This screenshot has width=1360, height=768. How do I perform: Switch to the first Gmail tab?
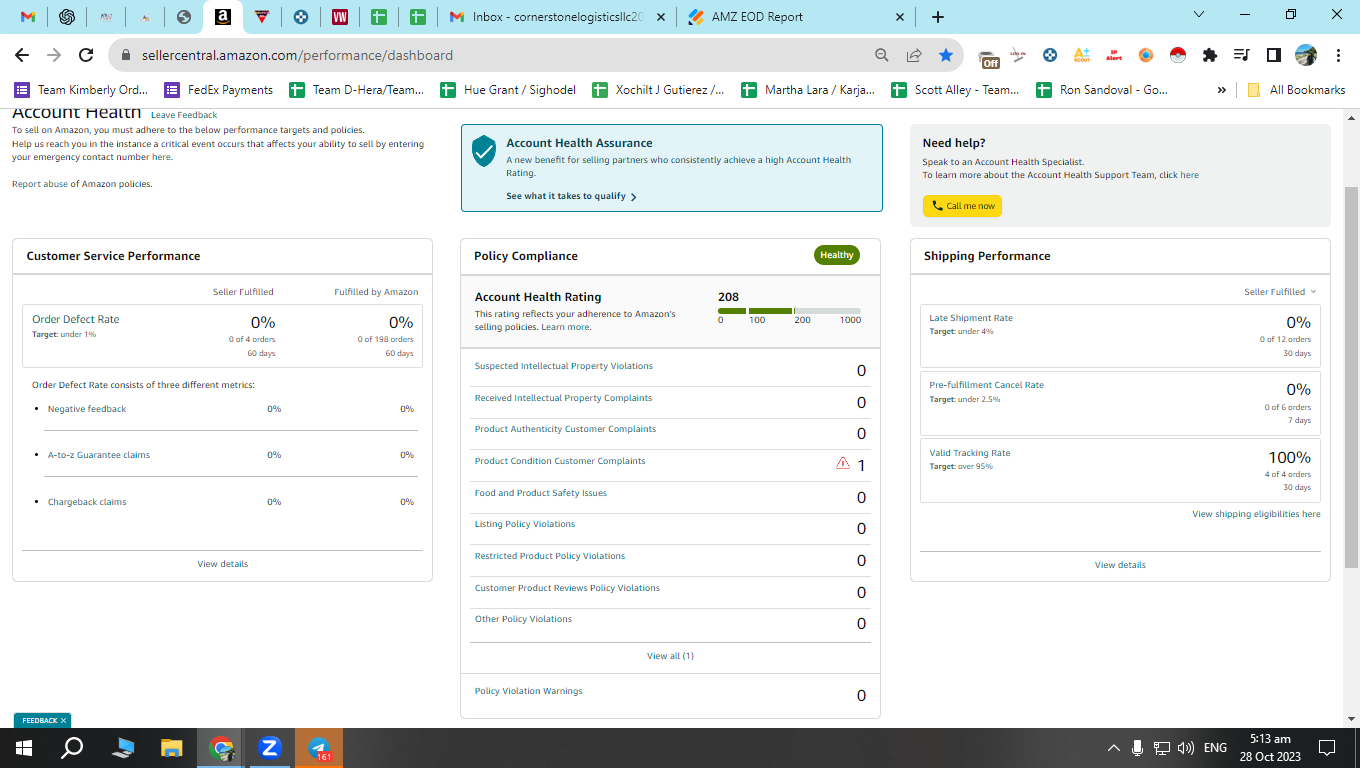(28, 17)
